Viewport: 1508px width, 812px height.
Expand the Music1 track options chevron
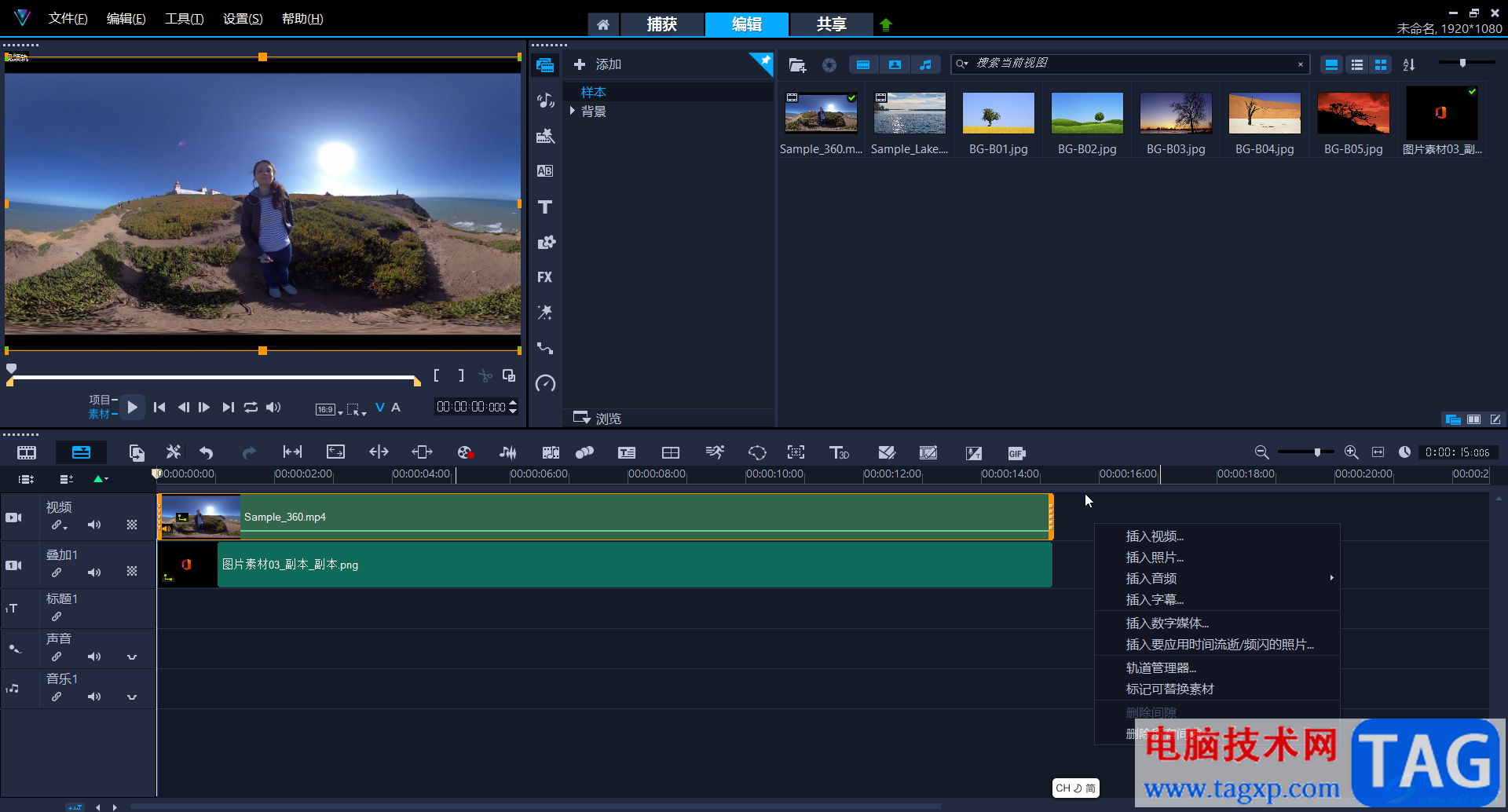(x=132, y=697)
